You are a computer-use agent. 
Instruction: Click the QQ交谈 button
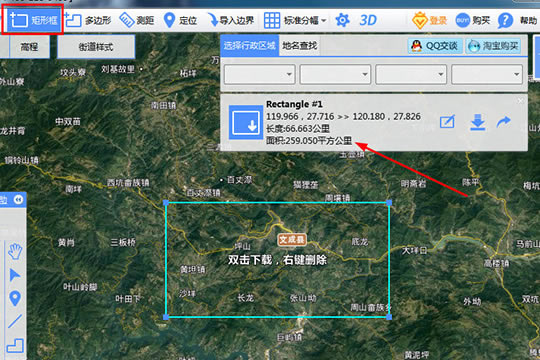[x=435, y=46]
